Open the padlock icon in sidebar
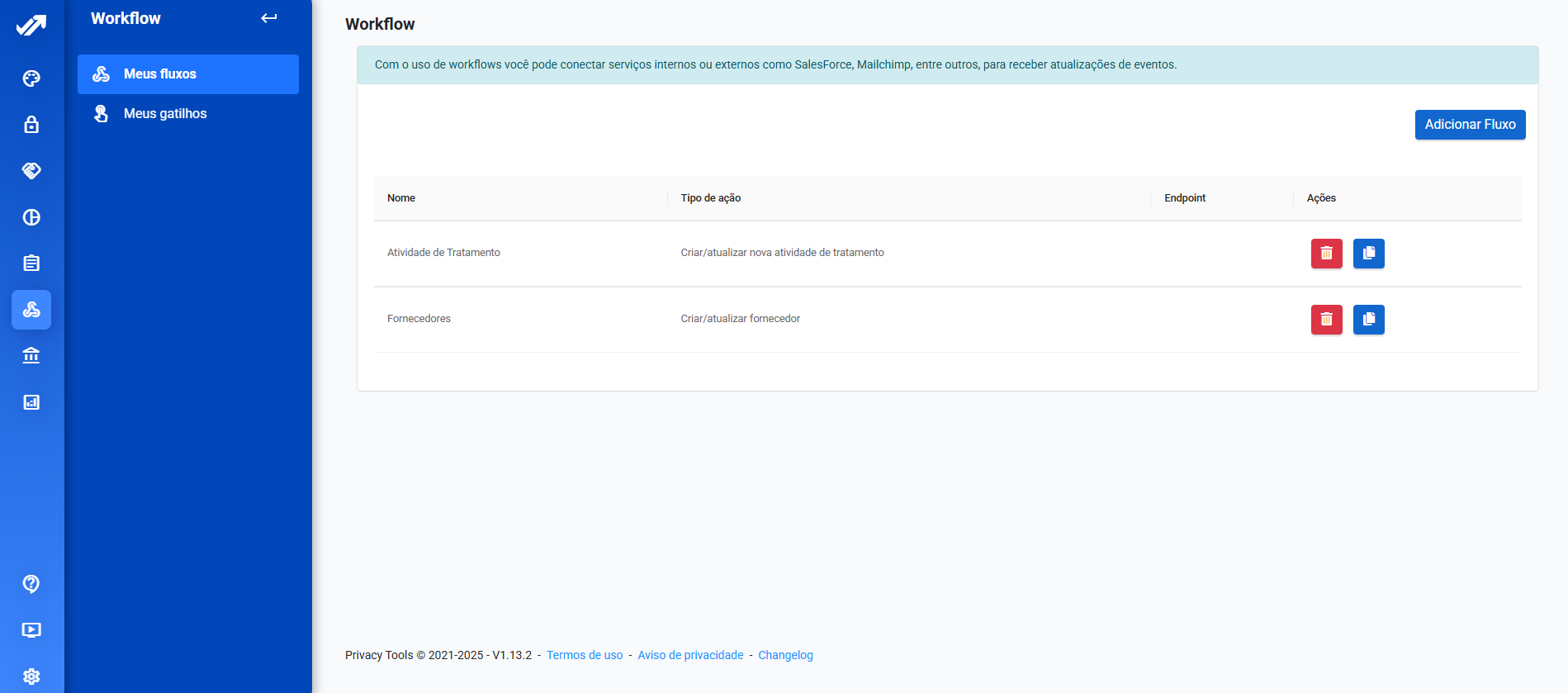This screenshot has width=1568, height=693. point(31,125)
